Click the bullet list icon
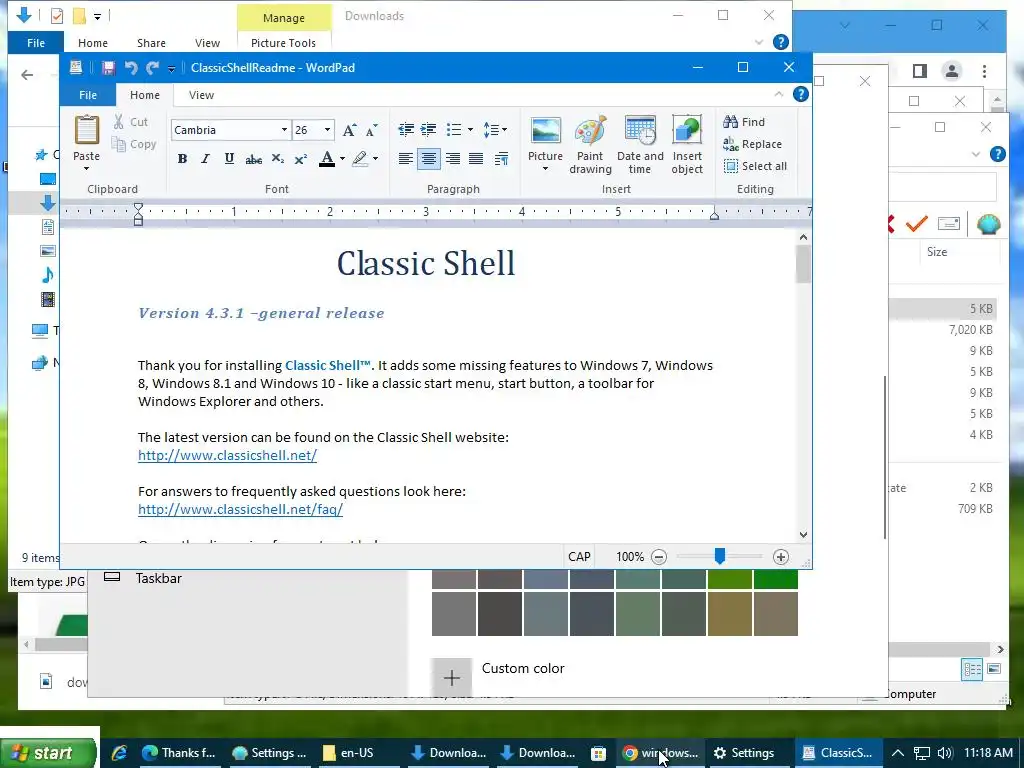The image size is (1024, 768). point(454,129)
